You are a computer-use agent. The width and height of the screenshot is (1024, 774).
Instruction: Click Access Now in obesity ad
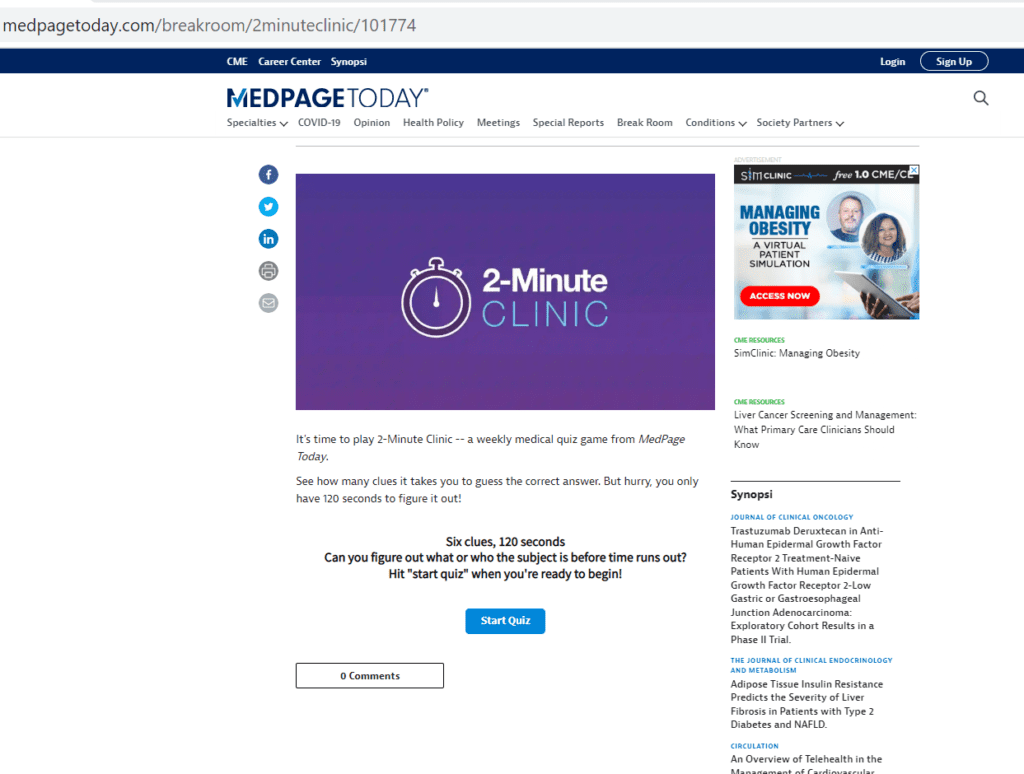[780, 296]
